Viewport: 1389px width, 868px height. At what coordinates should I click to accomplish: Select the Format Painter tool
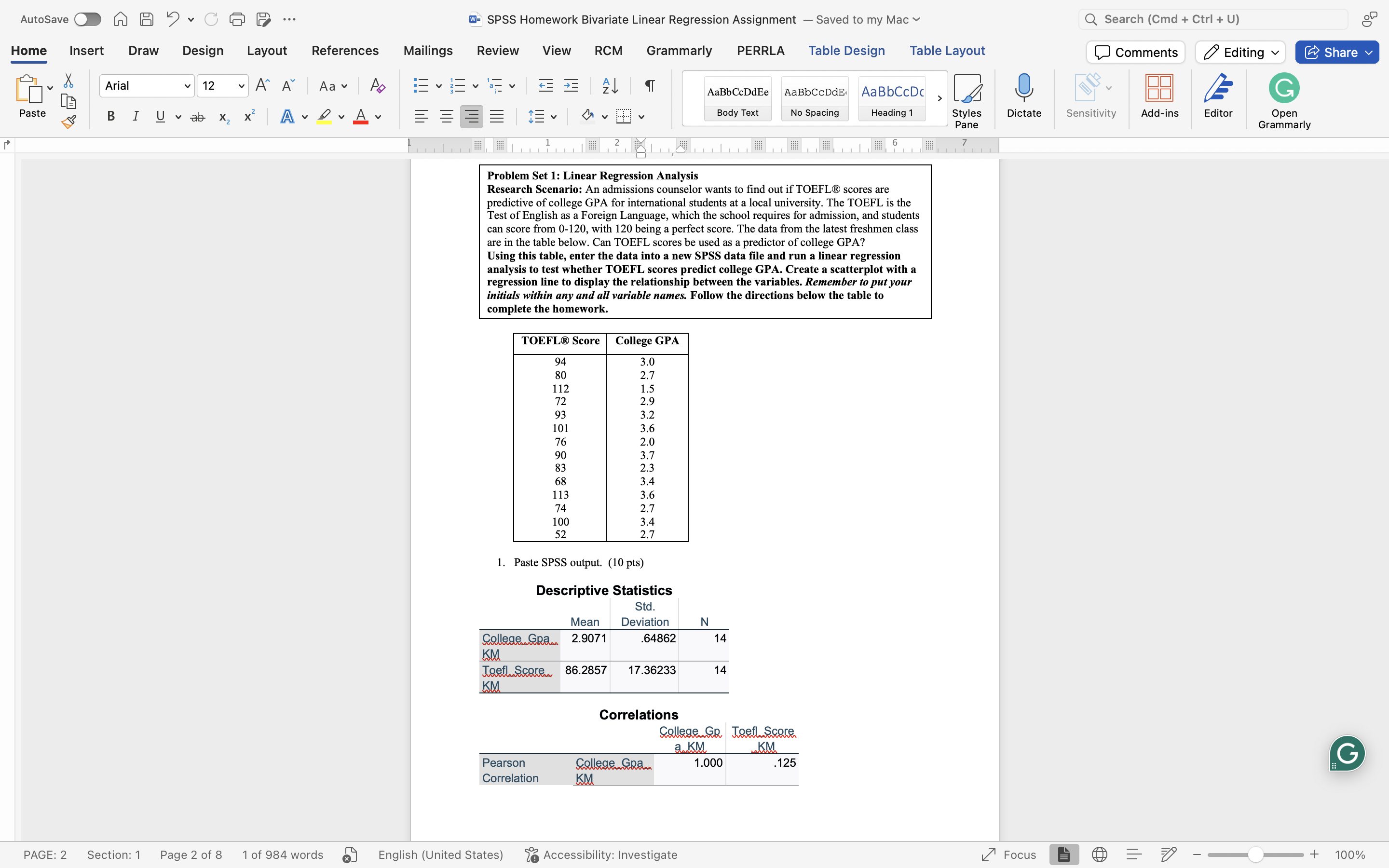(x=68, y=121)
